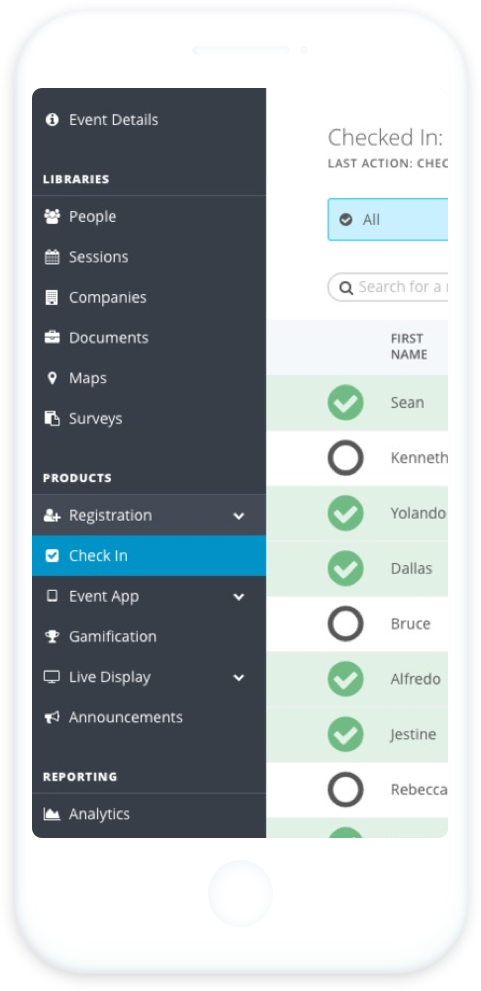
Task: Open the Documents briefcase icon
Action: (x=52, y=337)
